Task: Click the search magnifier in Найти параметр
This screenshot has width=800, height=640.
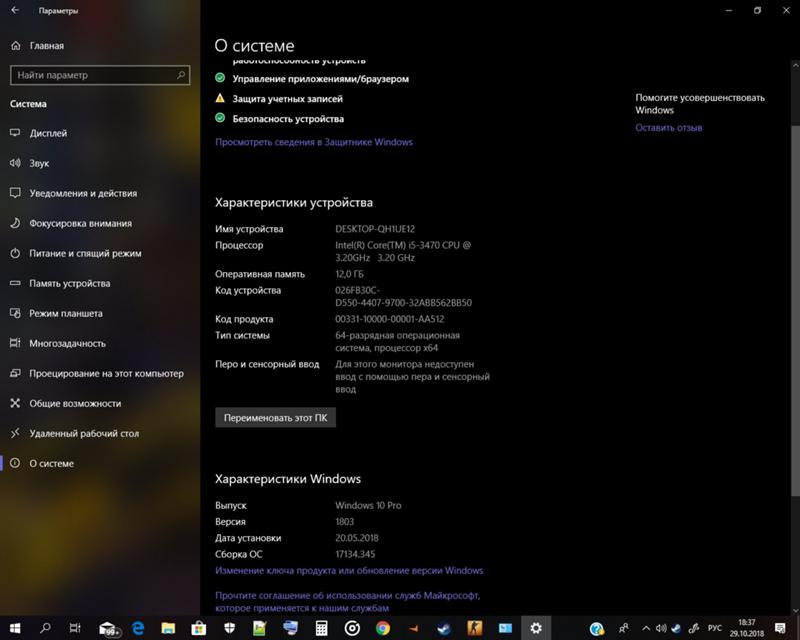Action: point(181,75)
